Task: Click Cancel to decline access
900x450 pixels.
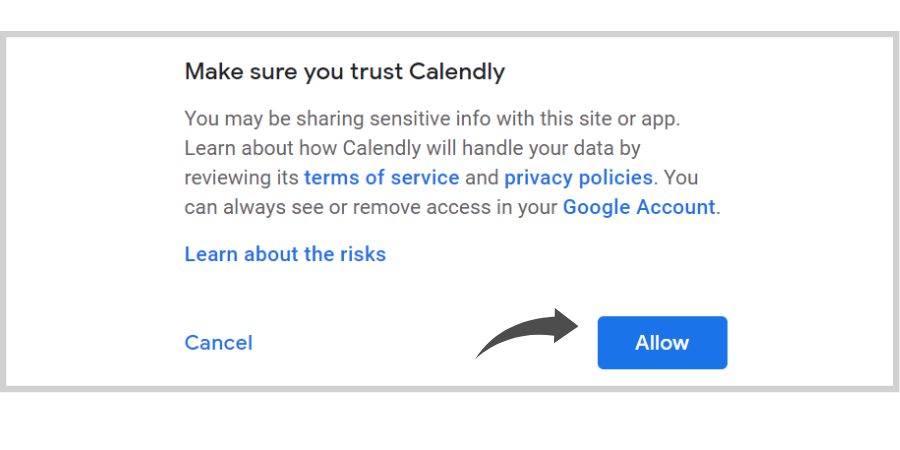Action: [x=218, y=343]
